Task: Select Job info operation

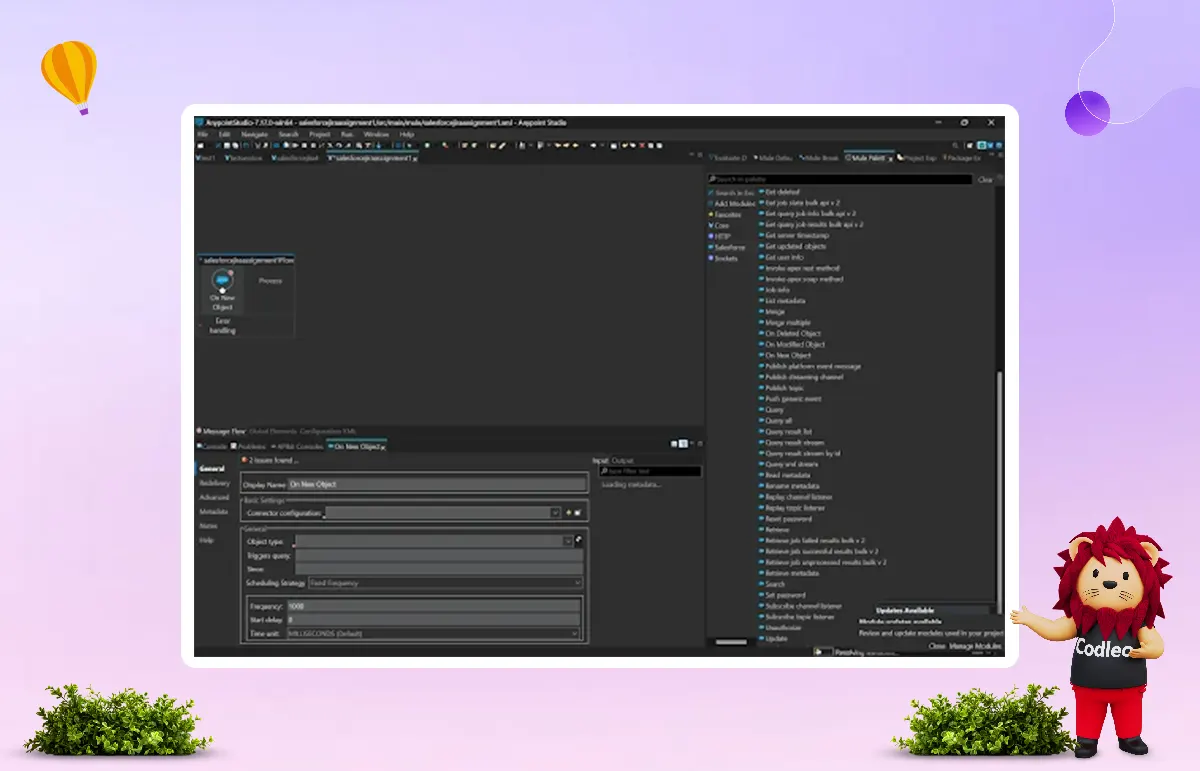Action: [x=776, y=290]
